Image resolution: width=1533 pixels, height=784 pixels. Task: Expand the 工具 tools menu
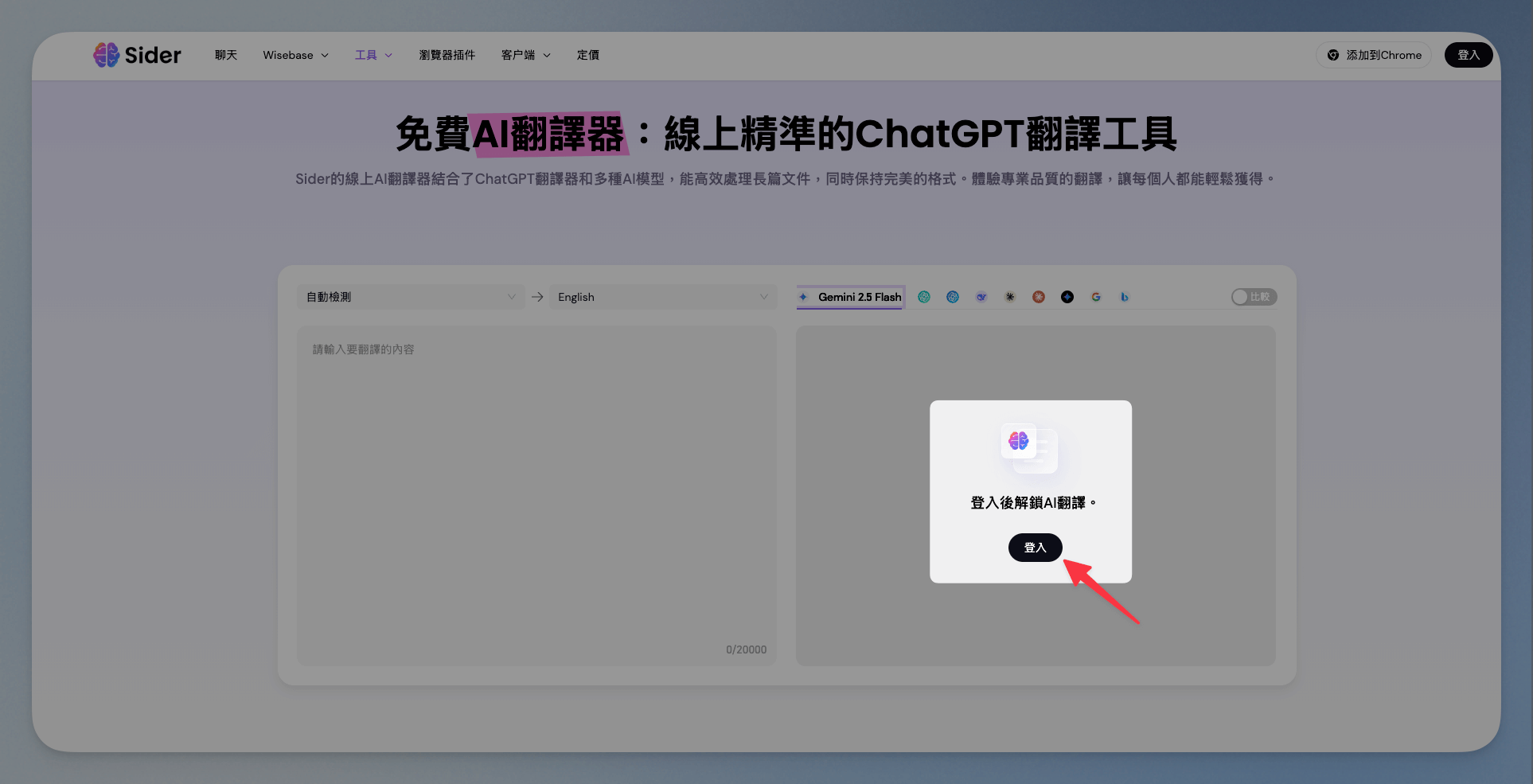(x=373, y=55)
